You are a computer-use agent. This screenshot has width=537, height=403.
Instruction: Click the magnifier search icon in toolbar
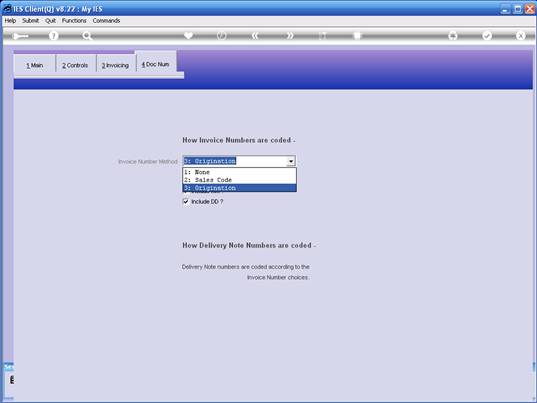pyautogui.click(x=87, y=36)
